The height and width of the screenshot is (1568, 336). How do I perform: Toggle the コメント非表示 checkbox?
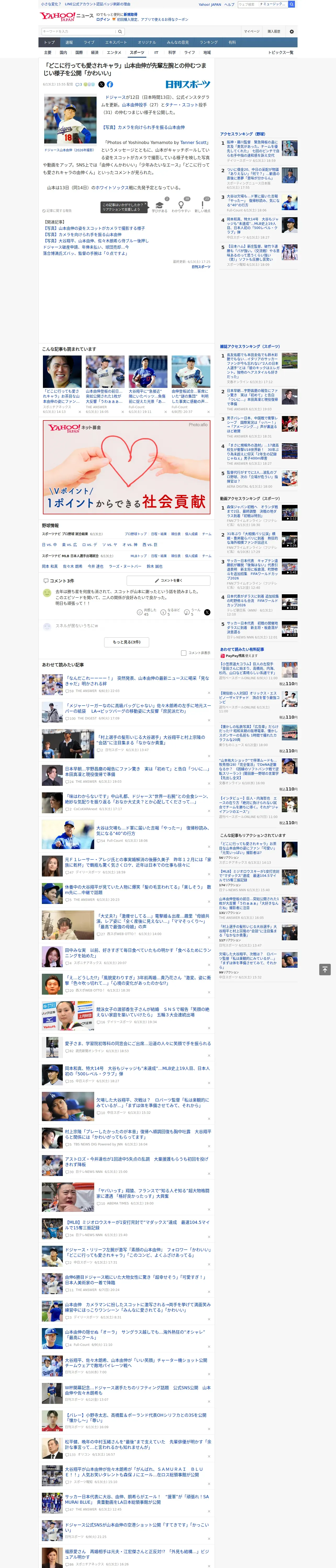183,653
